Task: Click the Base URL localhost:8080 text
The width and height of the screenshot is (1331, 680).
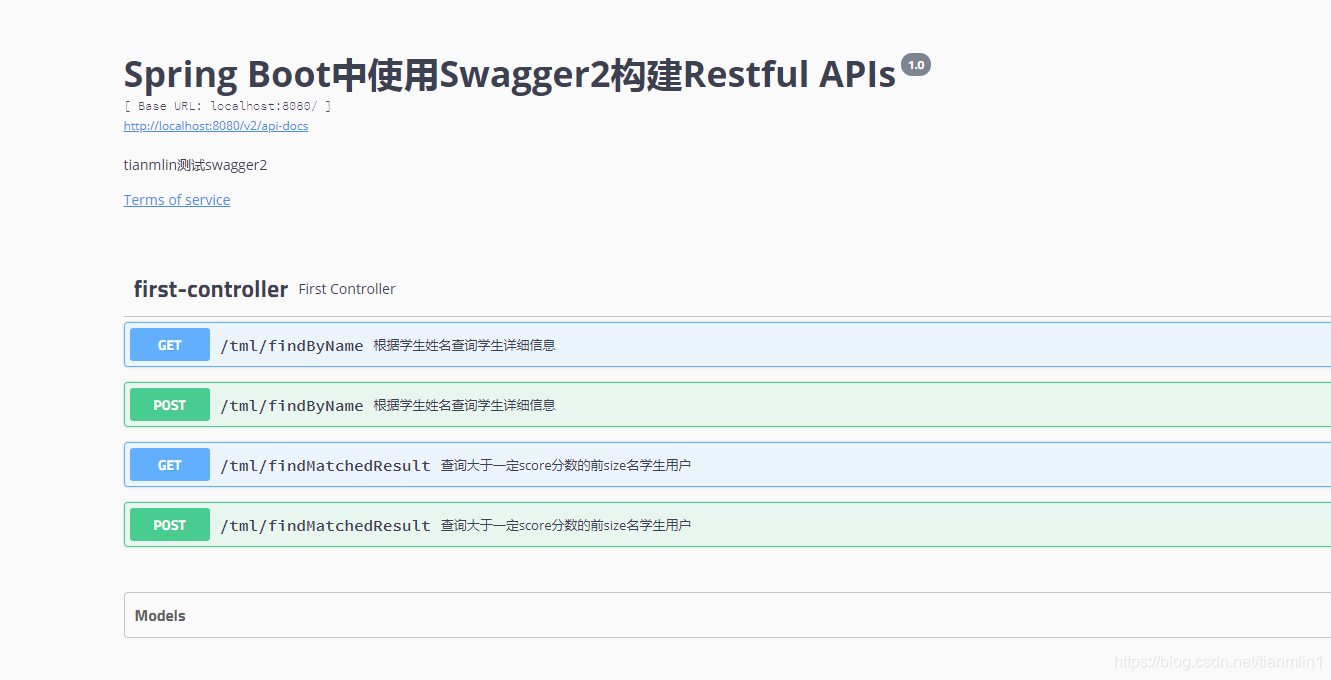Action: 227,106
